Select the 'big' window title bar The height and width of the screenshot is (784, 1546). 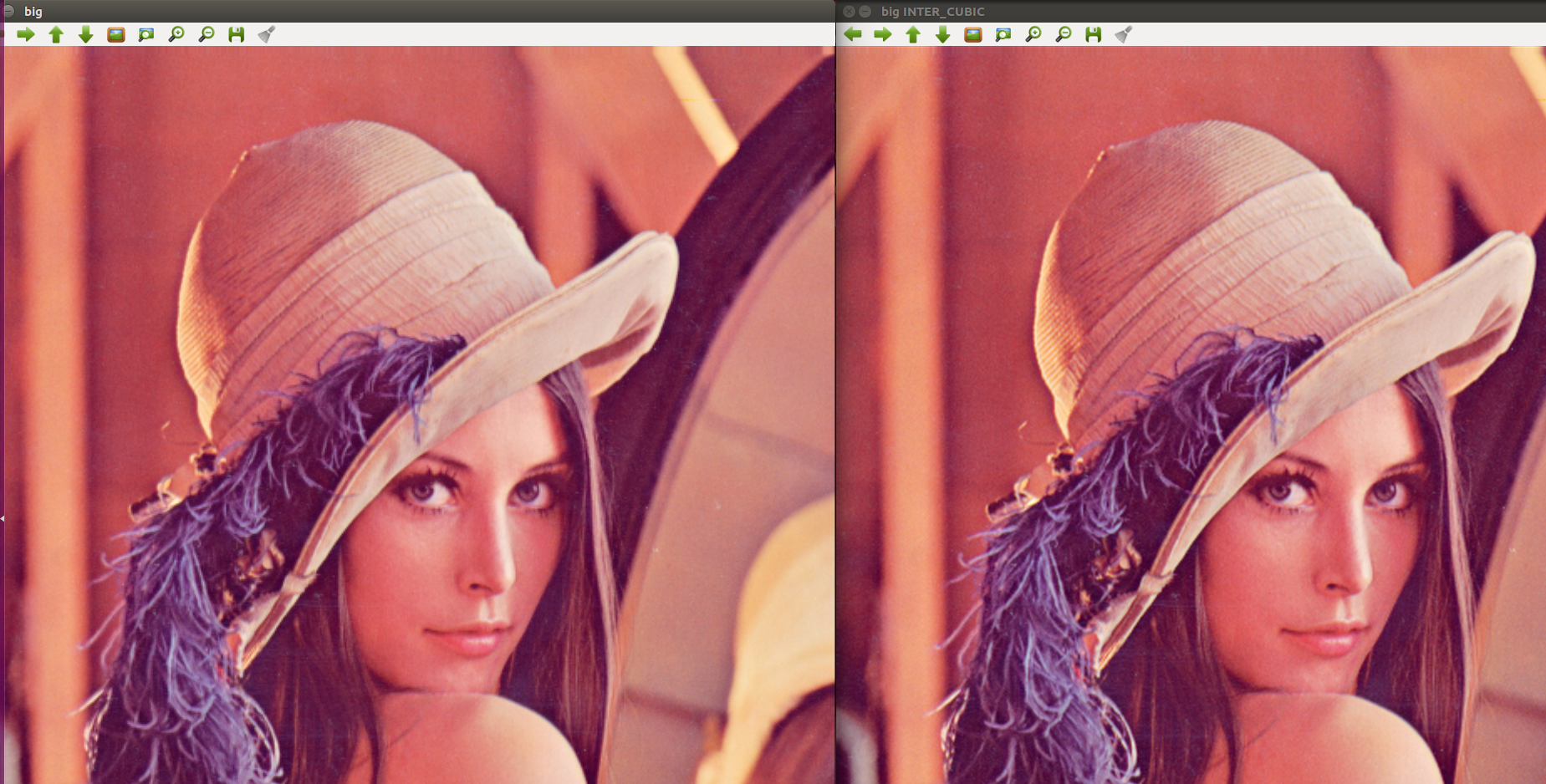[x=418, y=11]
